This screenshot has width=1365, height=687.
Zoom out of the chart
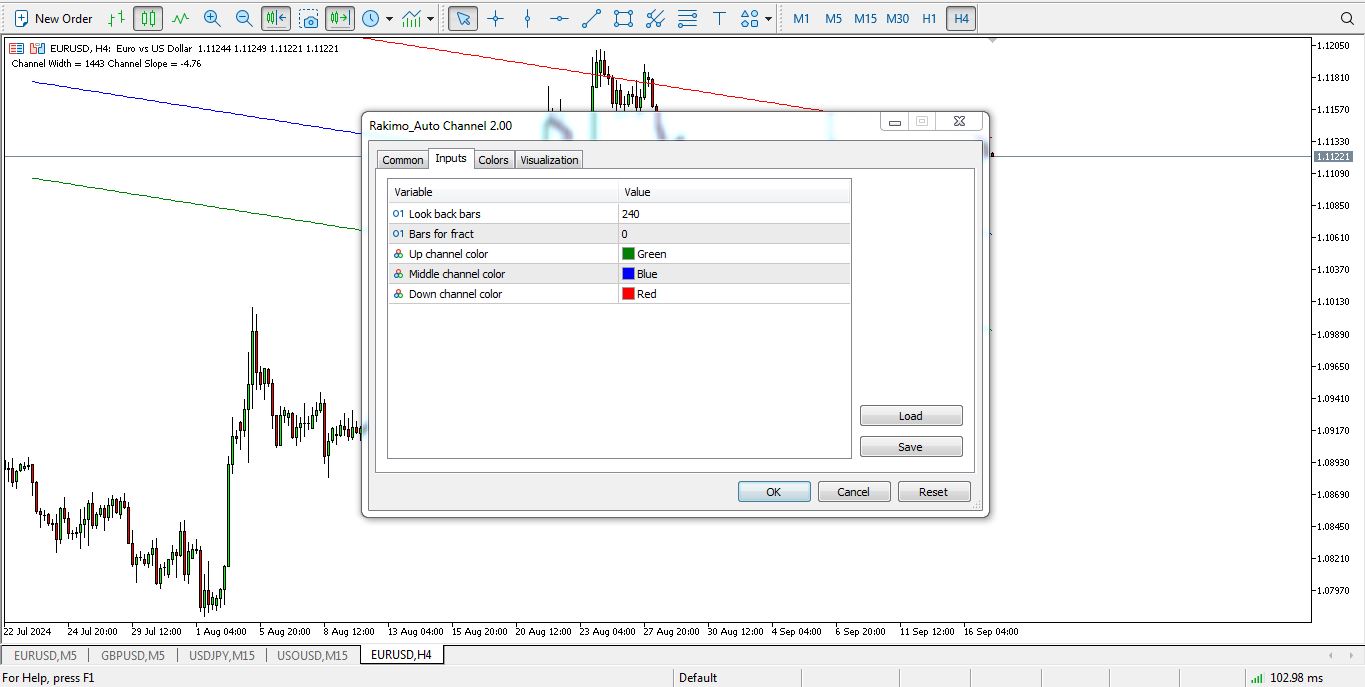pyautogui.click(x=244, y=18)
